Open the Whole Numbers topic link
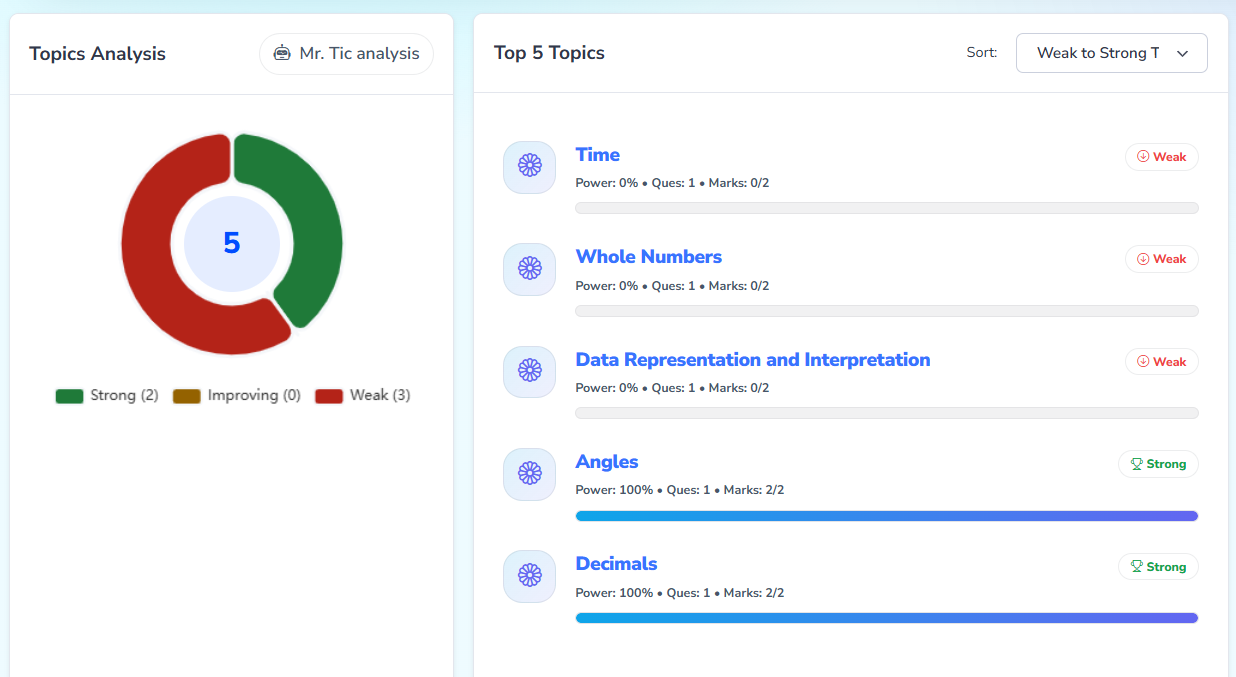1236x677 pixels. pyautogui.click(x=648, y=257)
